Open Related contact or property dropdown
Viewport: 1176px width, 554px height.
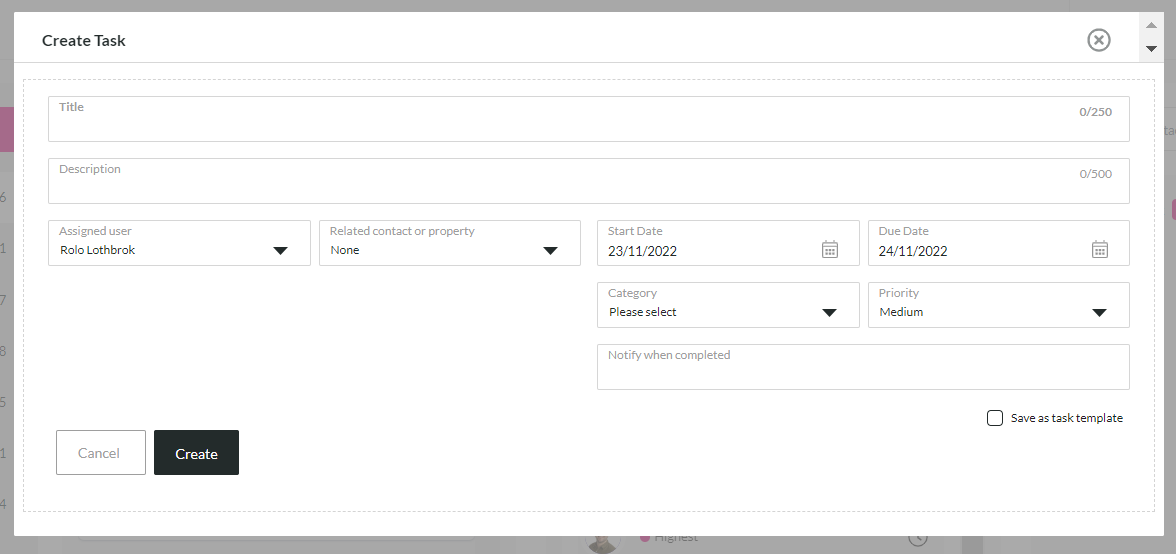(x=450, y=243)
